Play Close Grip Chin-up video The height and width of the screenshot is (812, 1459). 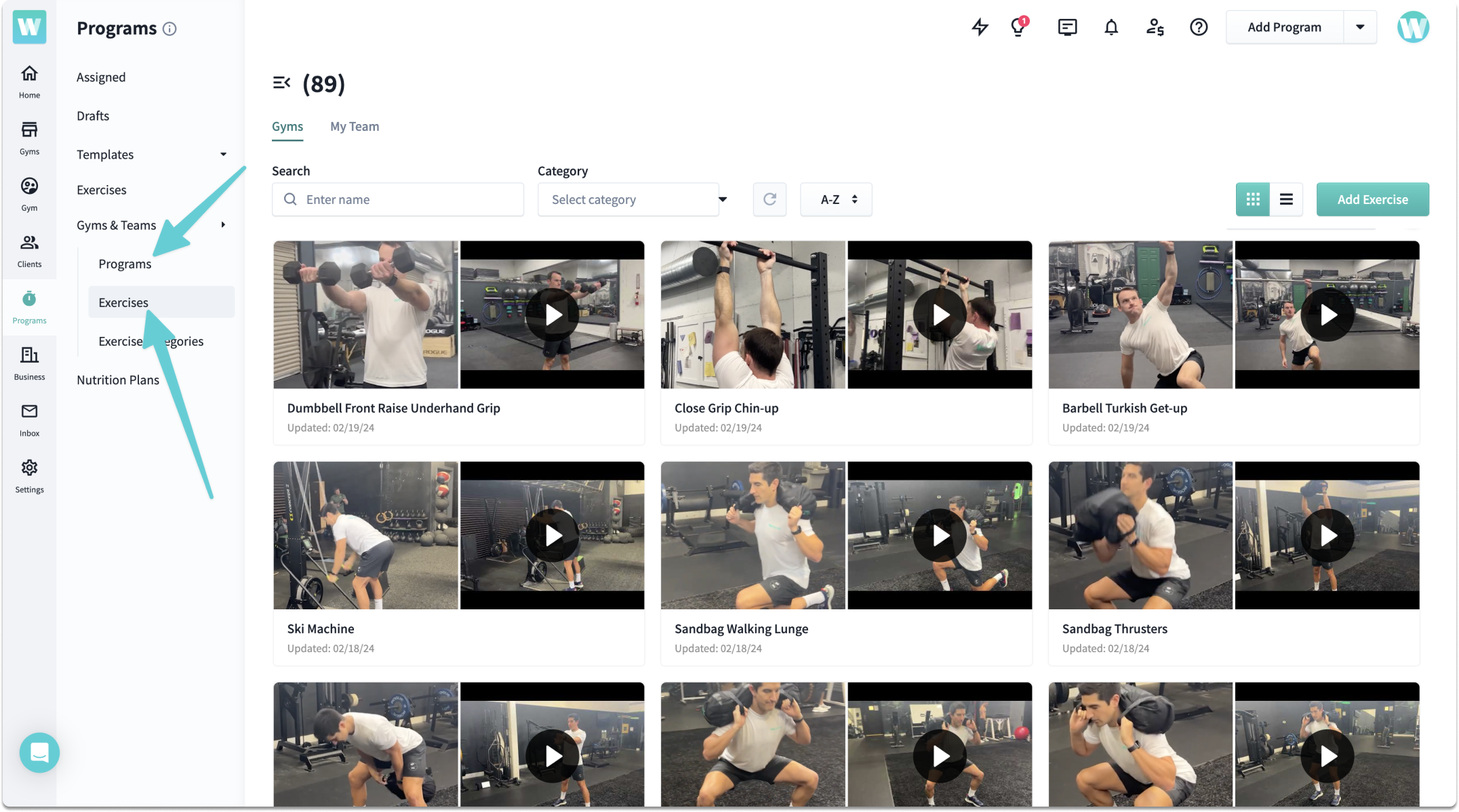pyautogui.click(x=940, y=314)
